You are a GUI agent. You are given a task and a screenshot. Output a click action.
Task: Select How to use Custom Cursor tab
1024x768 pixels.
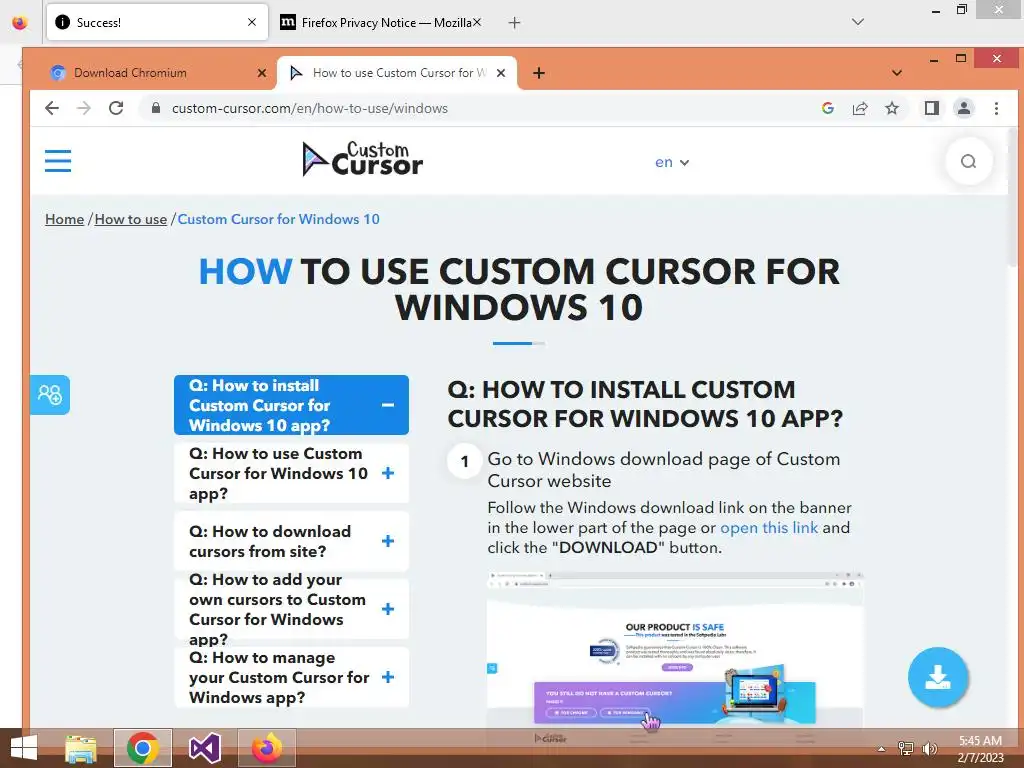coord(397,73)
